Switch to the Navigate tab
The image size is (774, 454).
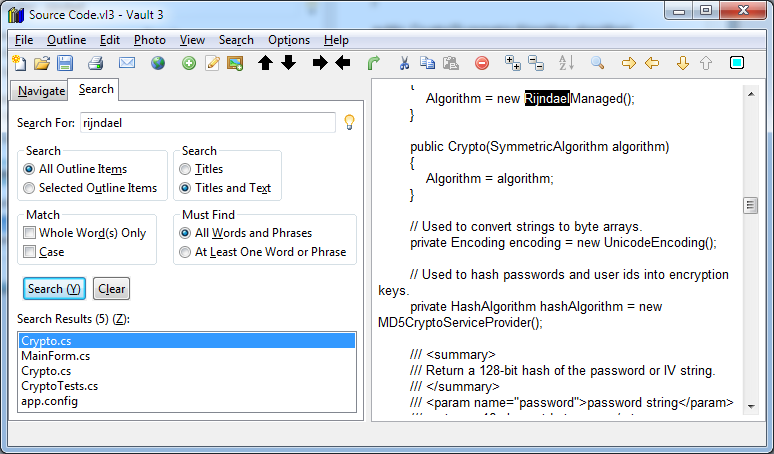(41, 91)
